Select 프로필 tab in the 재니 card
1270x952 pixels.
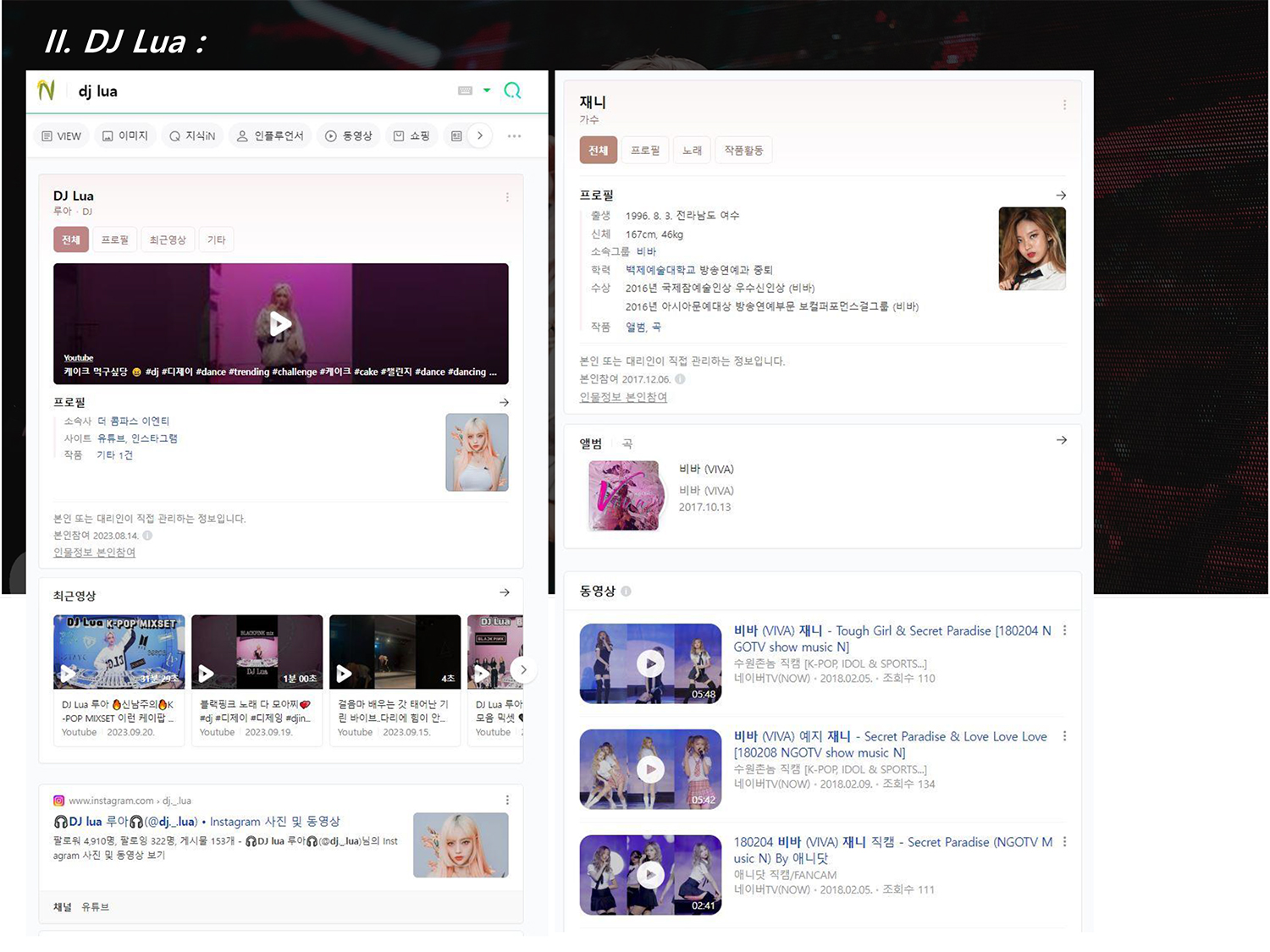(x=645, y=150)
